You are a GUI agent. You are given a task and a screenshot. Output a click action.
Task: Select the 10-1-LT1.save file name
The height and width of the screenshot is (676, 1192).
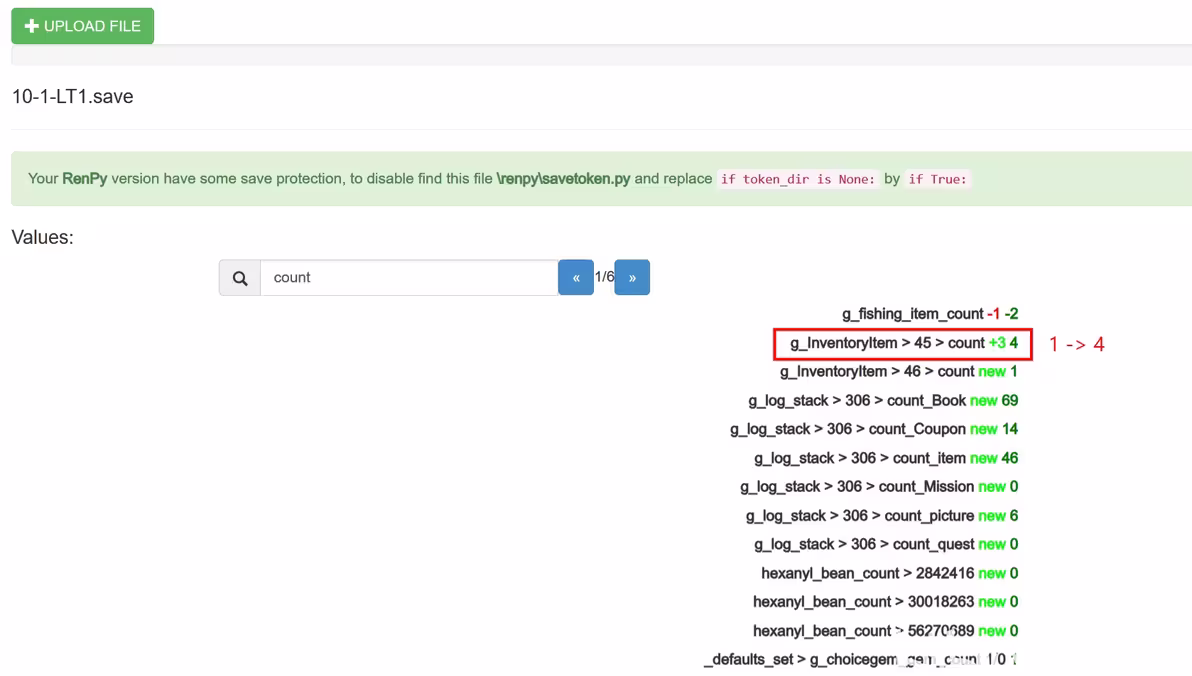click(x=72, y=97)
